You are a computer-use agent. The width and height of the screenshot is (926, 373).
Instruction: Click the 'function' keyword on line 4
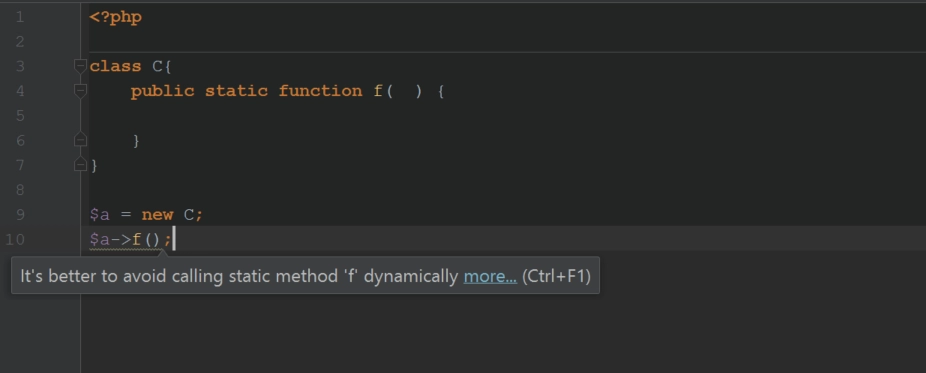320,91
